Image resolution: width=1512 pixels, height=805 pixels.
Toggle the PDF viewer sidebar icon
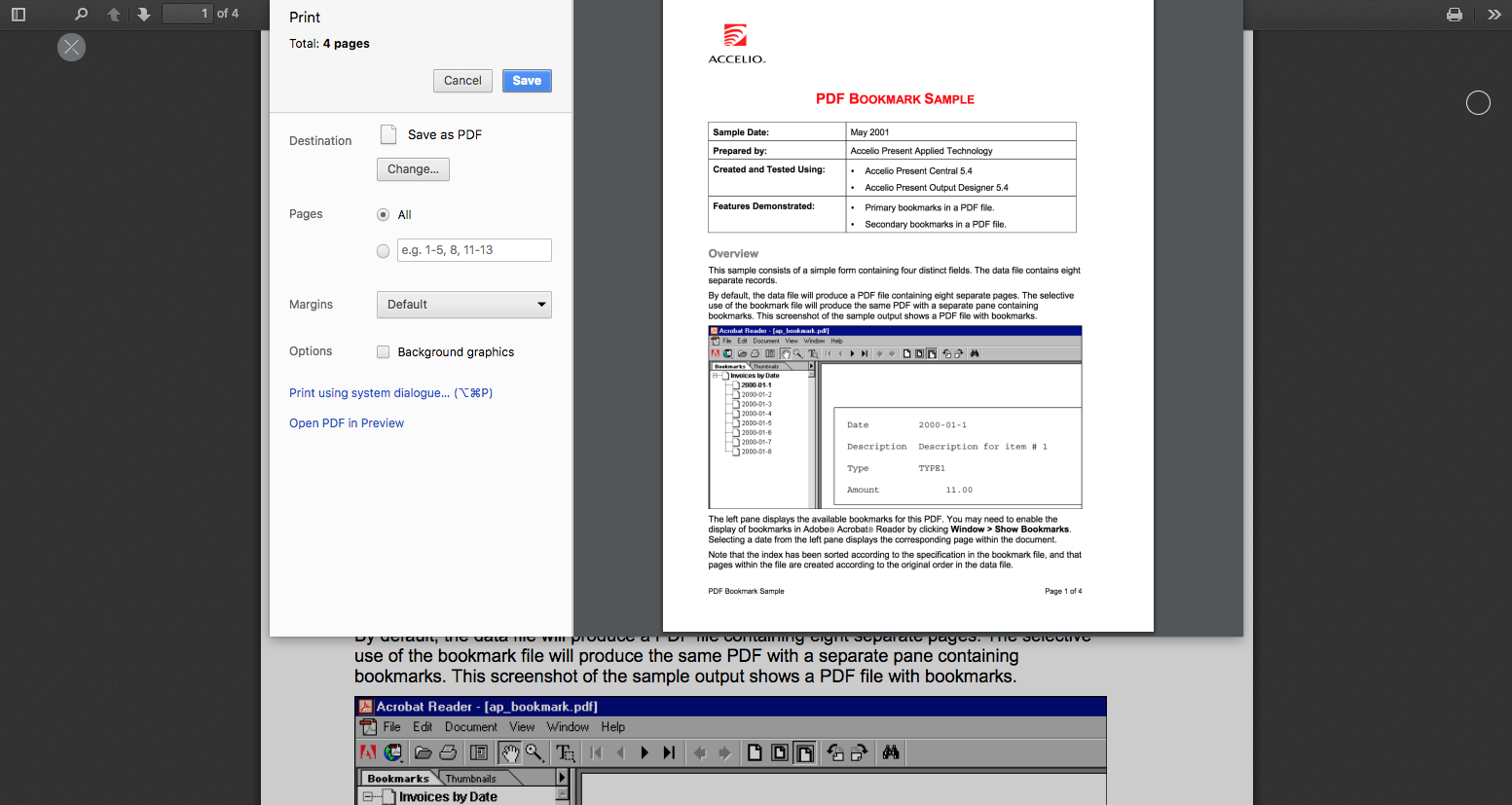coord(18,14)
